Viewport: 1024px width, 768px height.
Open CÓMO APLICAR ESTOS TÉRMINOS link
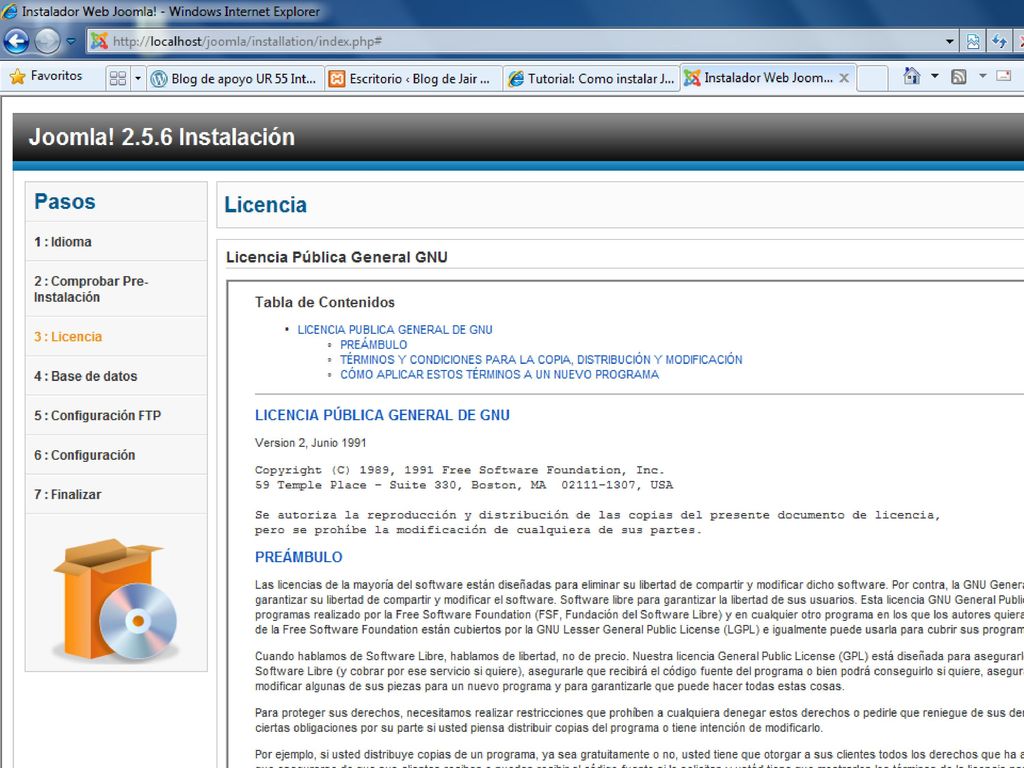(500, 375)
